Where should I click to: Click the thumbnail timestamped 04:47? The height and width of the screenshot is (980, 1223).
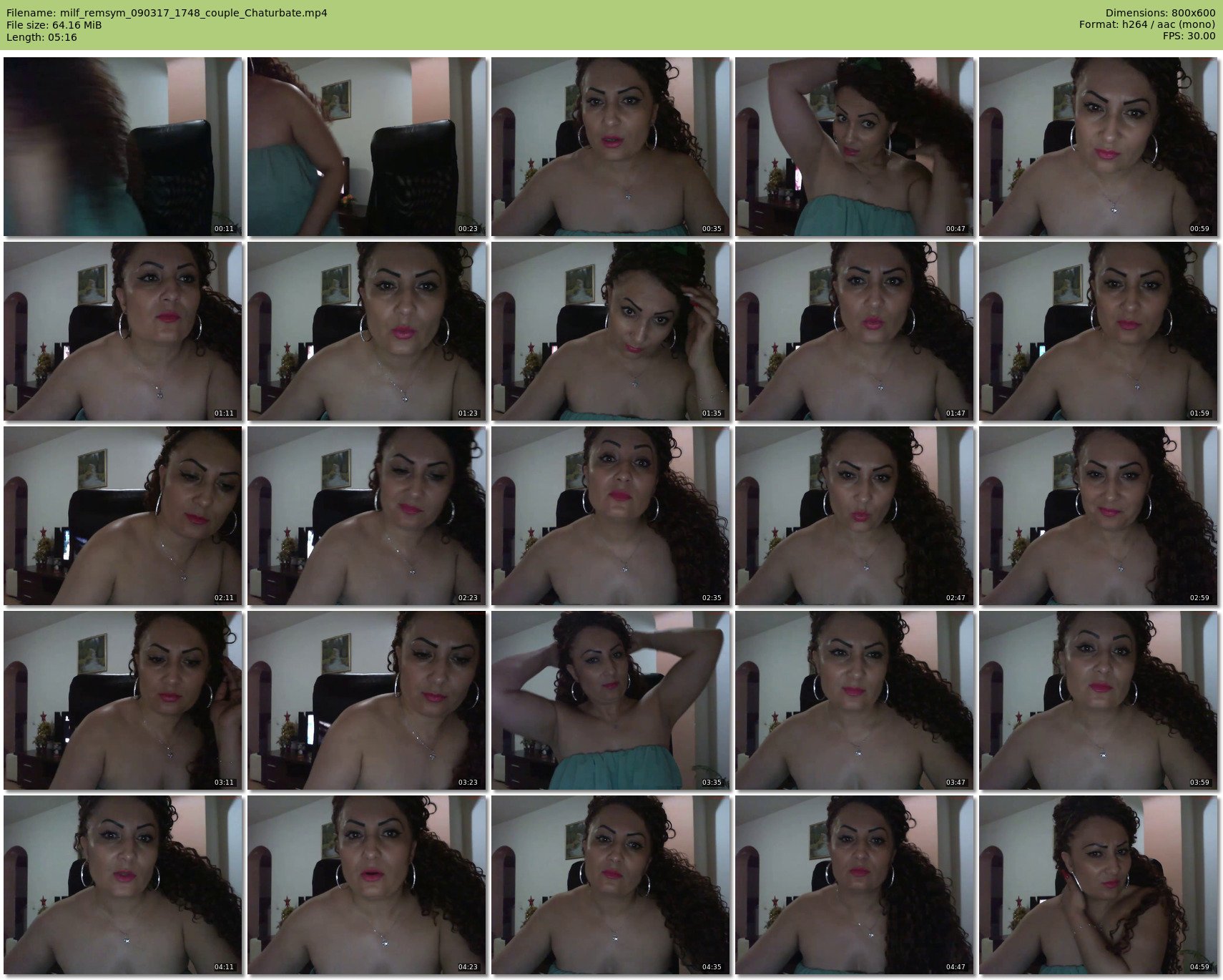click(855, 885)
